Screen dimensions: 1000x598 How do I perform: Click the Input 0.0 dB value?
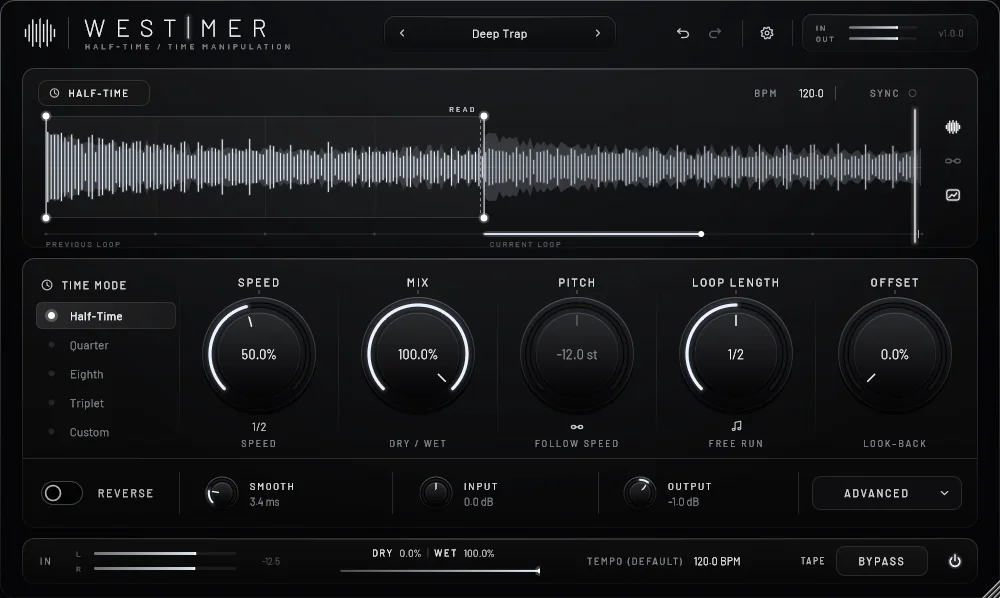tap(478, 502)
